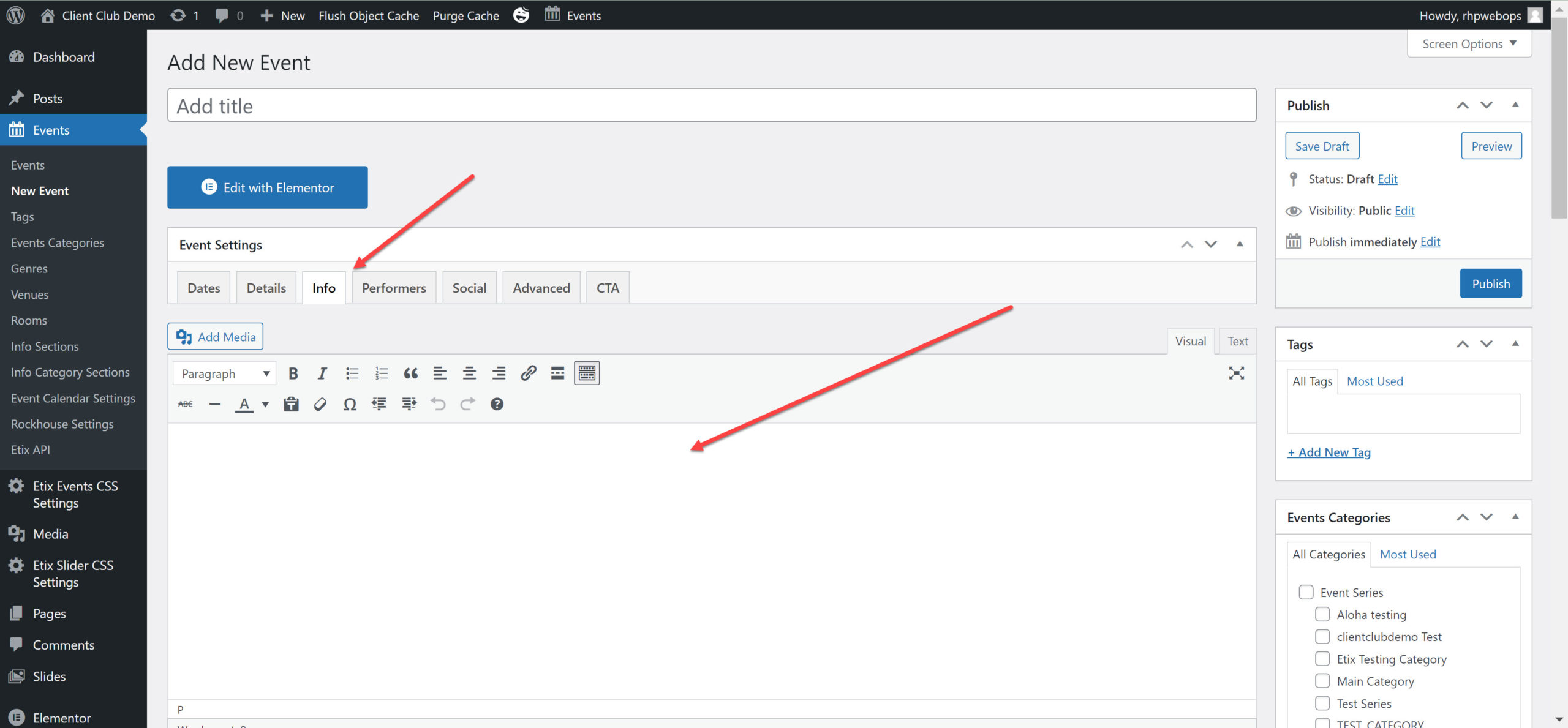This screenshot has height=728, width=1568.
Task: Click the Paste as text icon
Action: pyautogui.click(x=291, y=404)
